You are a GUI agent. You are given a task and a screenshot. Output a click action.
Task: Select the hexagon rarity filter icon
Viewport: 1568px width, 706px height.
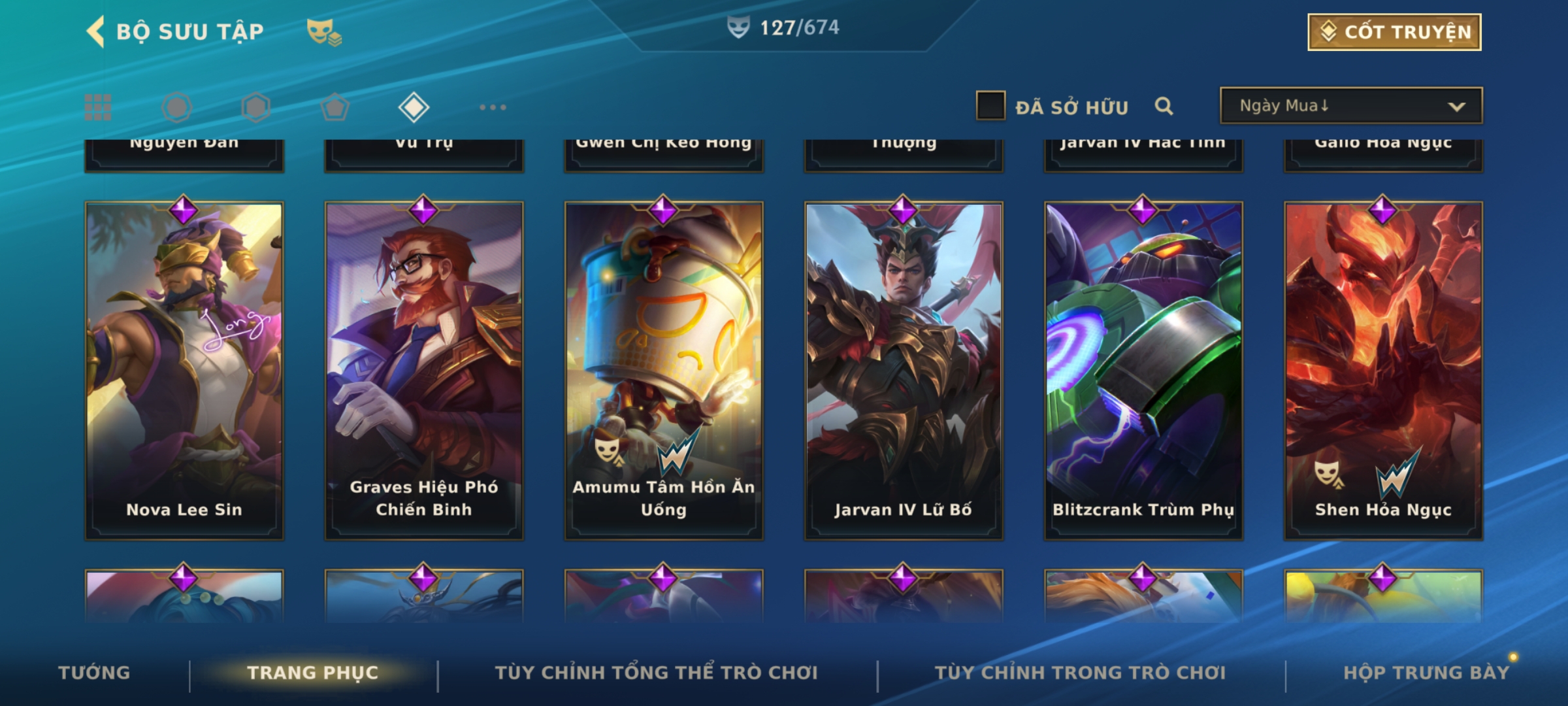tap(255, 107)
